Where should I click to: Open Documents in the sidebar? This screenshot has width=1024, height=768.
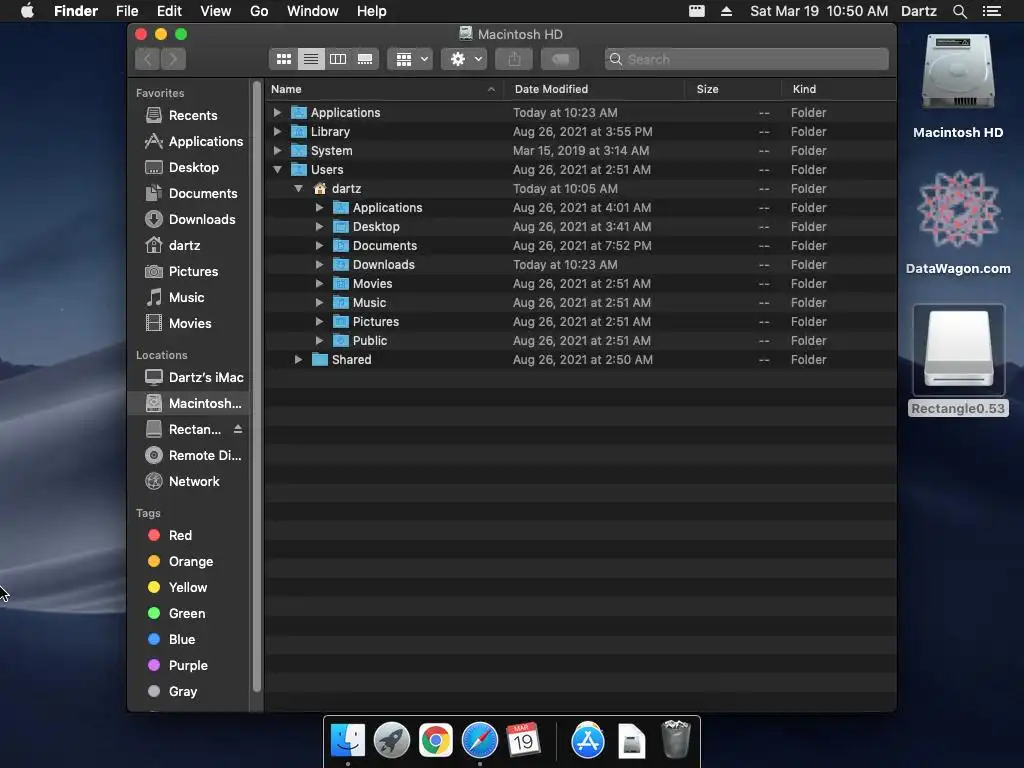point(189,194)
